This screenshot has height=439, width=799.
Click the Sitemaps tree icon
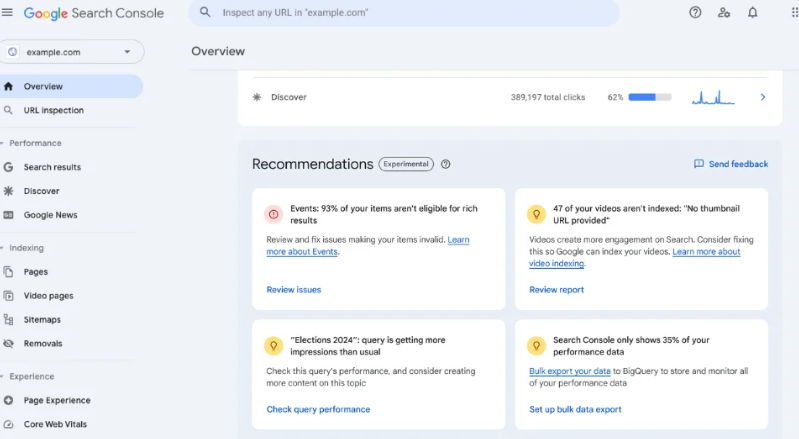tap(8, 320)
